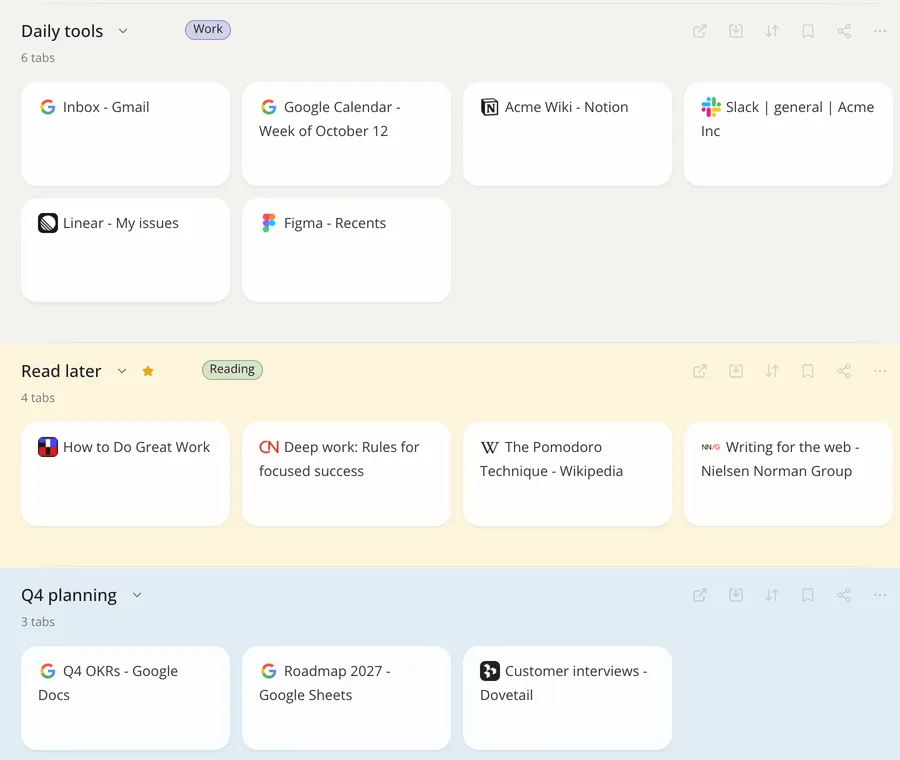900x760 pixels.
Task: Bookmark the Q4 planning group
Action: pyautogui.click(x=808, y=595)
